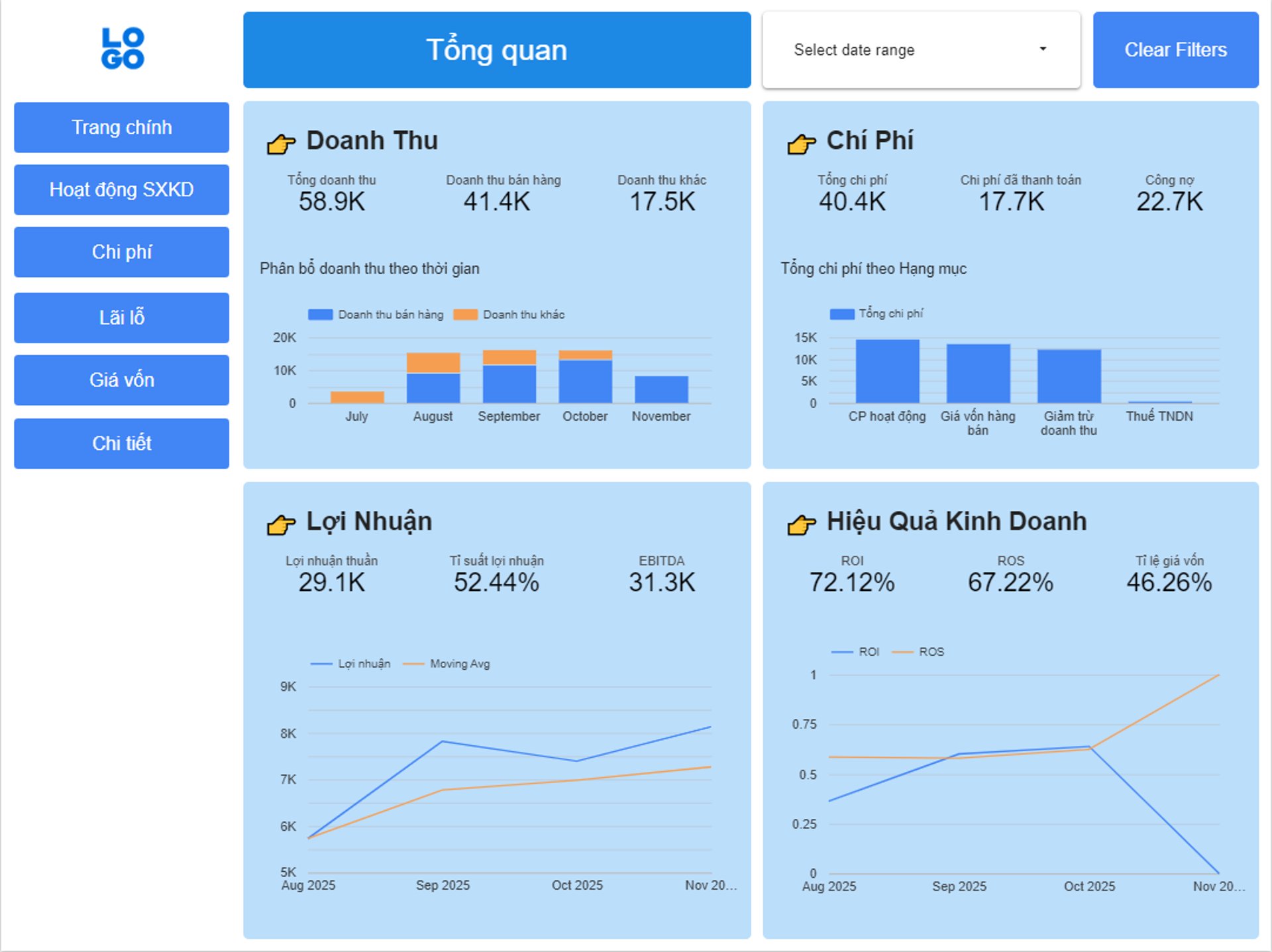Click pointing hand icon beside Chi Phí
This screenshot has height=952, width=1272.
coord(801,143)
